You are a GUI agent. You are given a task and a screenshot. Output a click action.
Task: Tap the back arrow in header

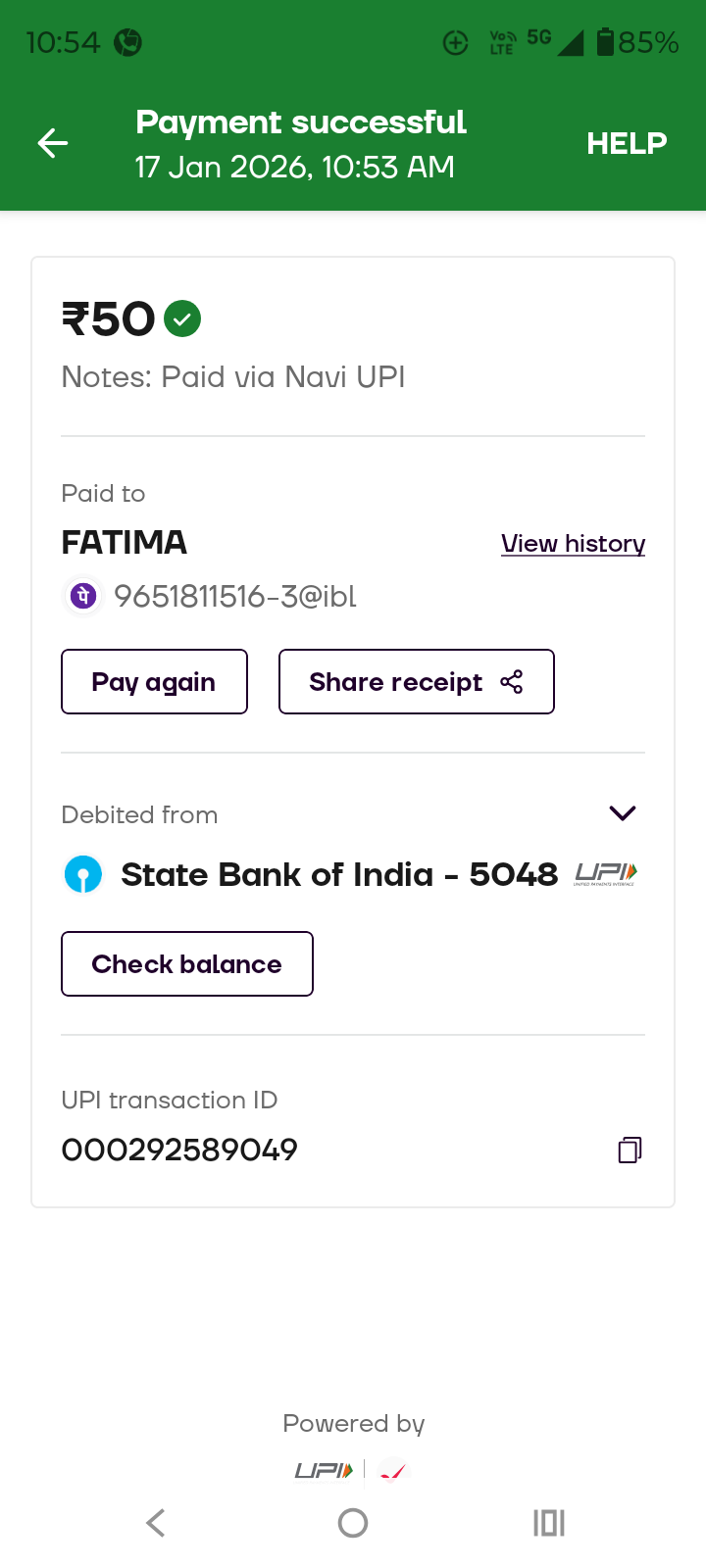(53, 144)
